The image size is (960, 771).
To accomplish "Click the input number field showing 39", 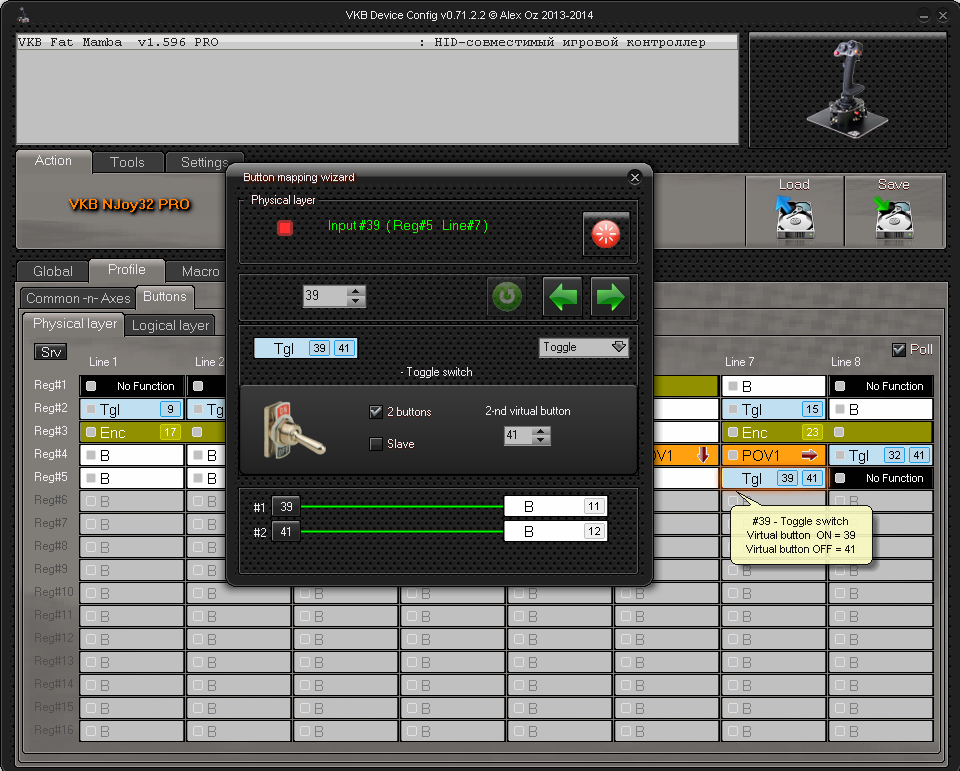I will point(325,296).
